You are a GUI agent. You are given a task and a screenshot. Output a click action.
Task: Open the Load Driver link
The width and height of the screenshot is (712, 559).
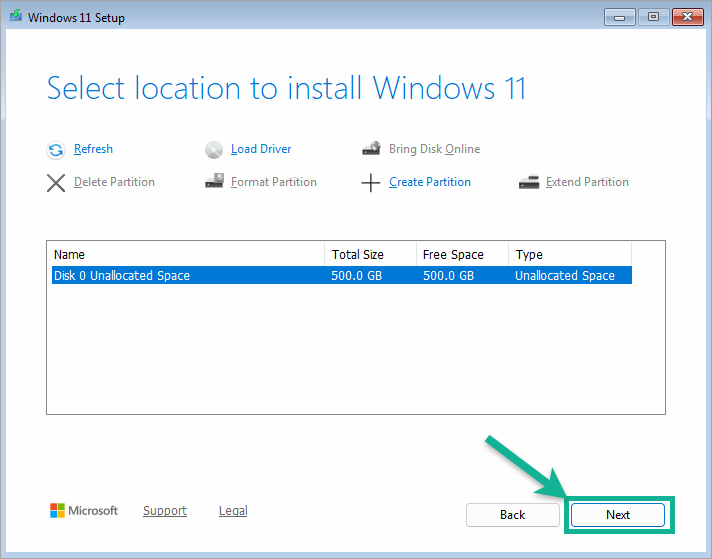[261, 149]
